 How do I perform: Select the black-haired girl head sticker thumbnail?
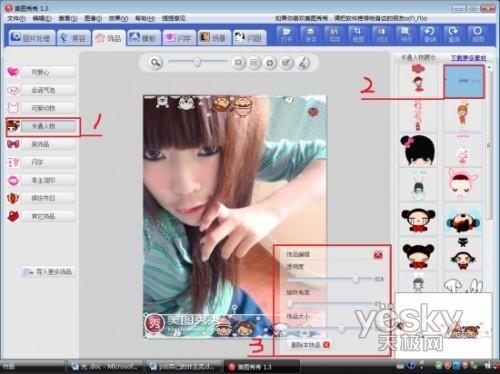[x=418, y=151]
